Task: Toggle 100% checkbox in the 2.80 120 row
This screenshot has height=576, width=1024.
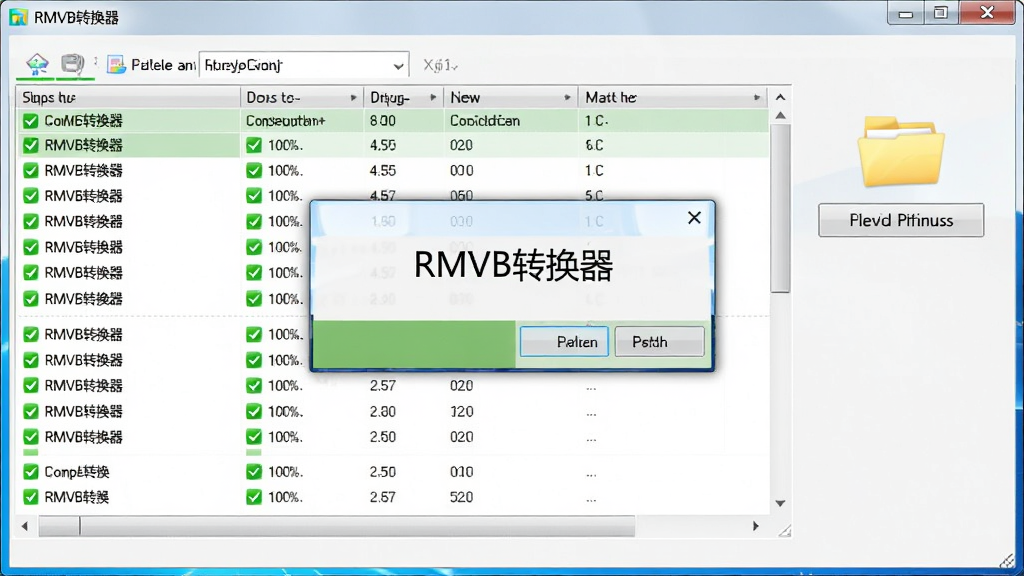Action: point(254,411)
